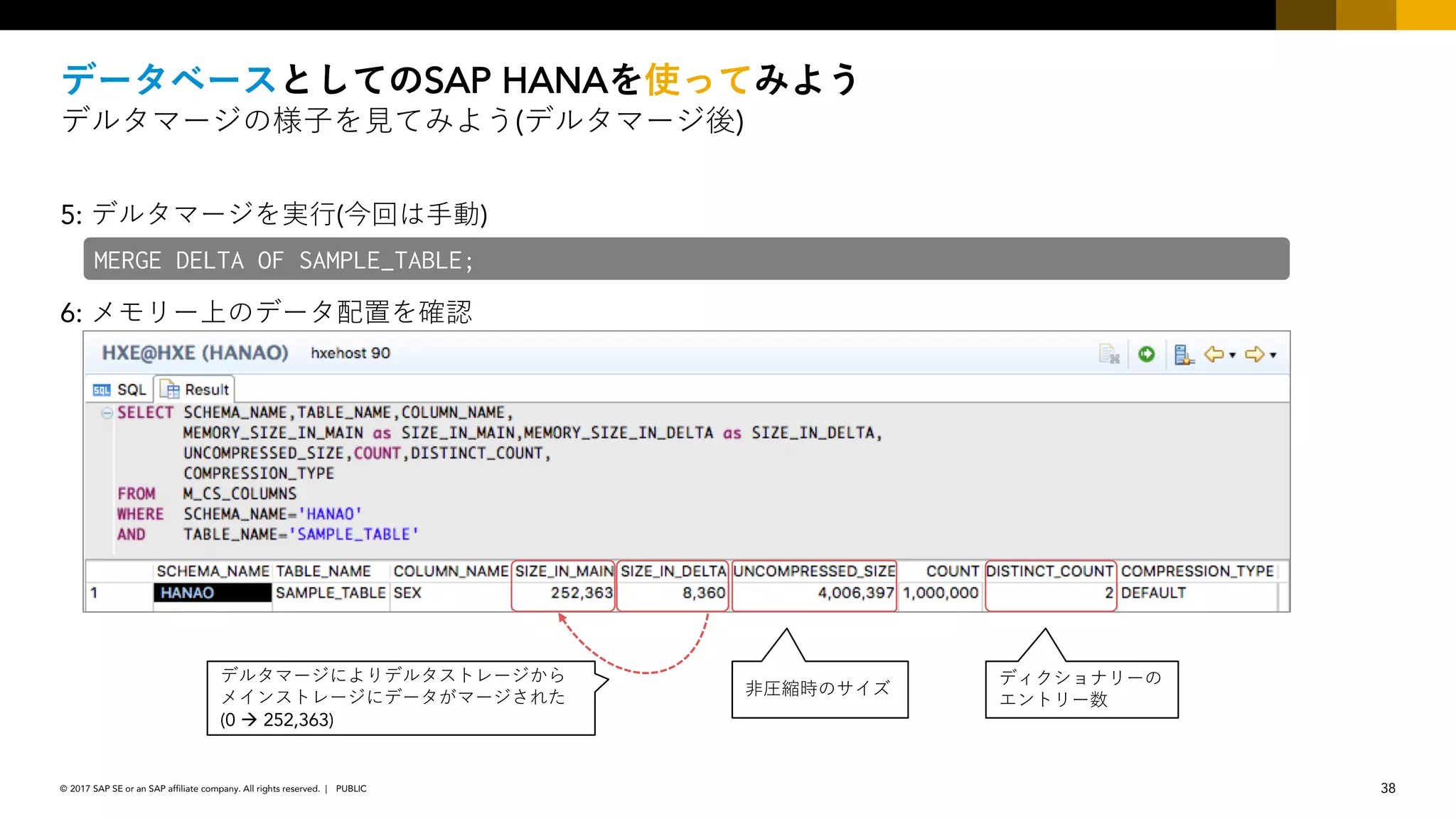Click the hxehost 90 label
Screen dimensions: 1456x819
350,353
